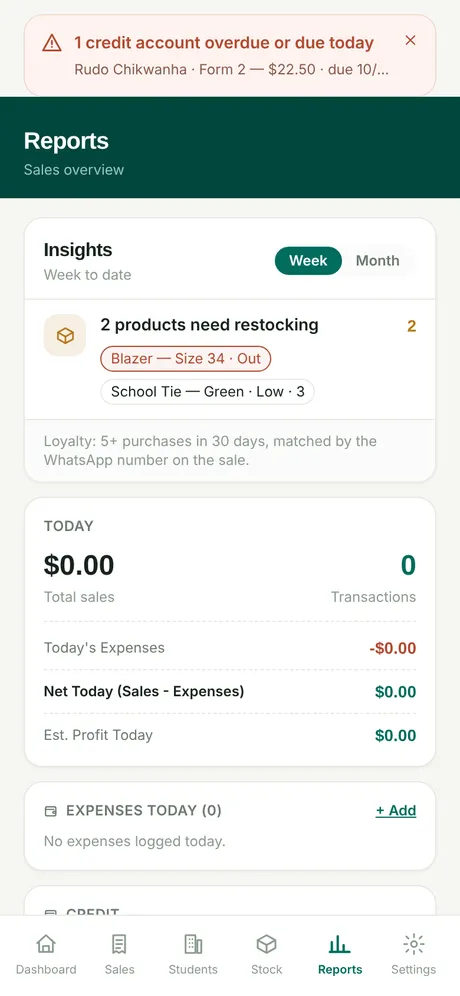Expand the 2 products need restocking row

230,359
